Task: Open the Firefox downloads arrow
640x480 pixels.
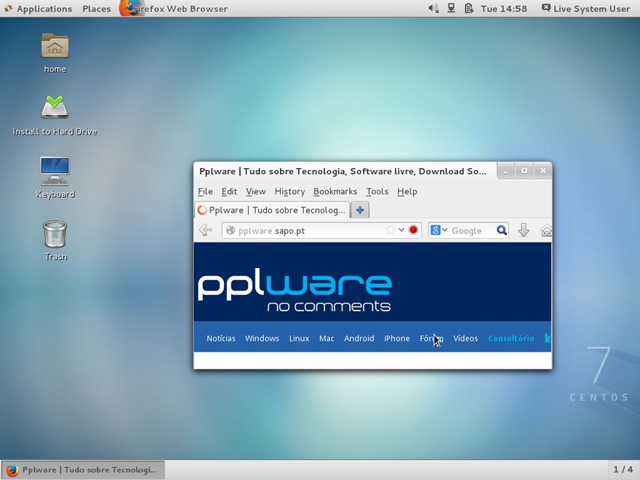Action: click(523, 230)
